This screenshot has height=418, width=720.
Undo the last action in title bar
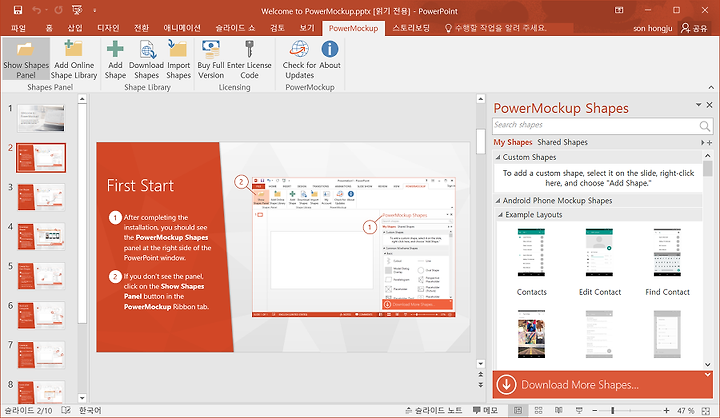tap(37, 10)
